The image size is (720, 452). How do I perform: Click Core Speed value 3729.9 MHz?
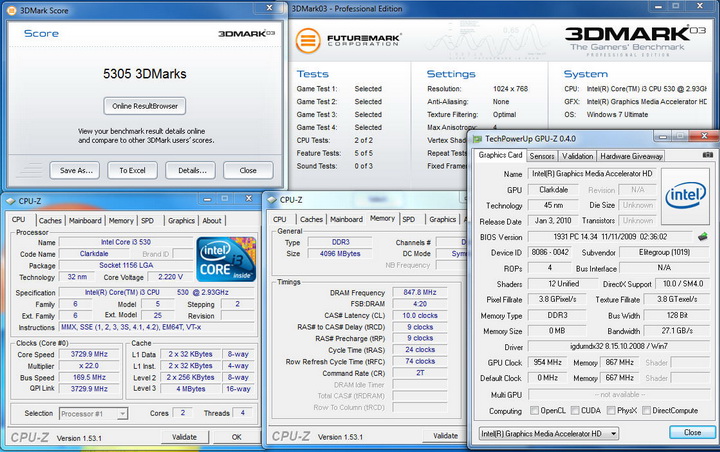89,354
